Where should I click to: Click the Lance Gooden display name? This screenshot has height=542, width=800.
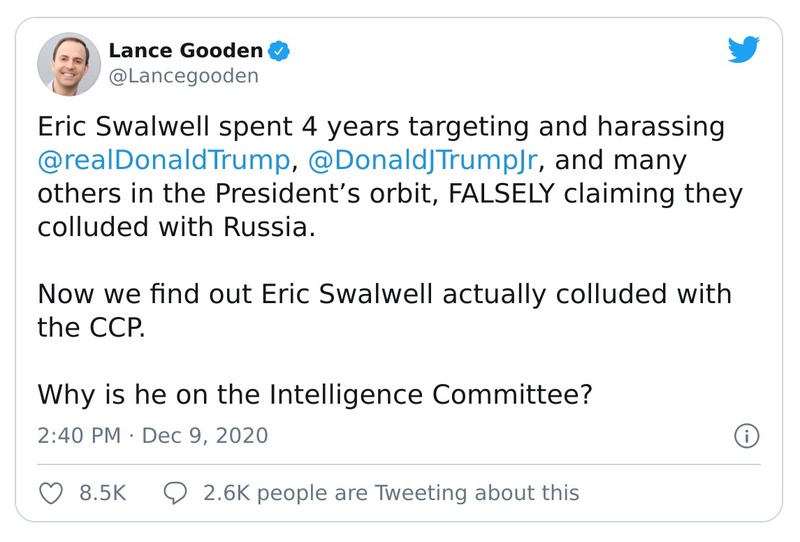tap(187, 49)
